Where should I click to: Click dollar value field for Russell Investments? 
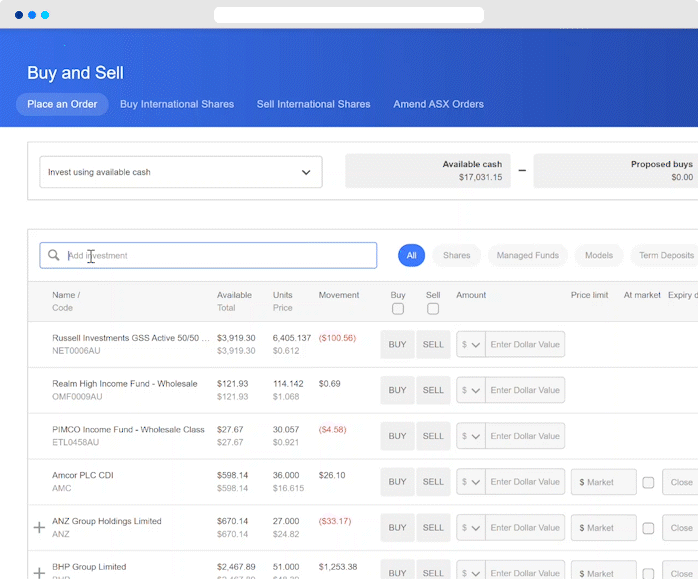pos(525,344)
